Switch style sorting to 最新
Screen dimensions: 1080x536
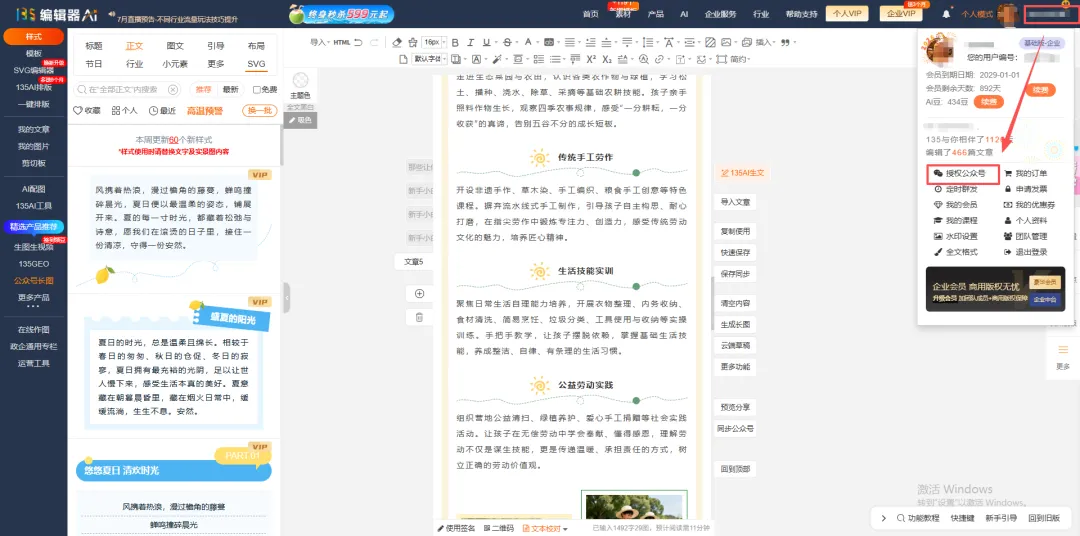(x=230, y=90)
